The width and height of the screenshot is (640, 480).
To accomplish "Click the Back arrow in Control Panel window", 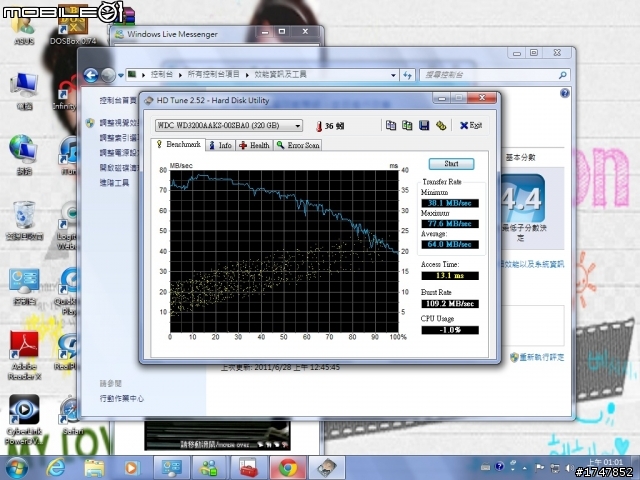I will (91, 75).
